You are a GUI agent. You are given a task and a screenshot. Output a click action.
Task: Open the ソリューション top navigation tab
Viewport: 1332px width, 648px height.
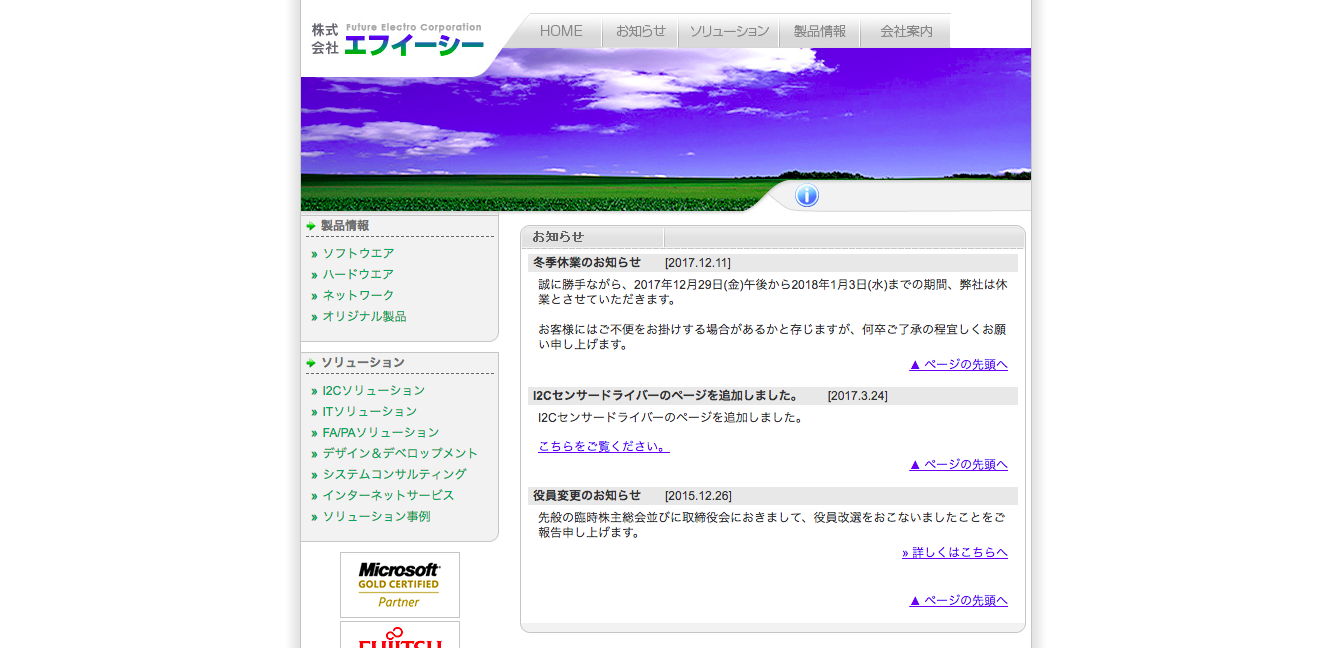click(x=729, y=31)
